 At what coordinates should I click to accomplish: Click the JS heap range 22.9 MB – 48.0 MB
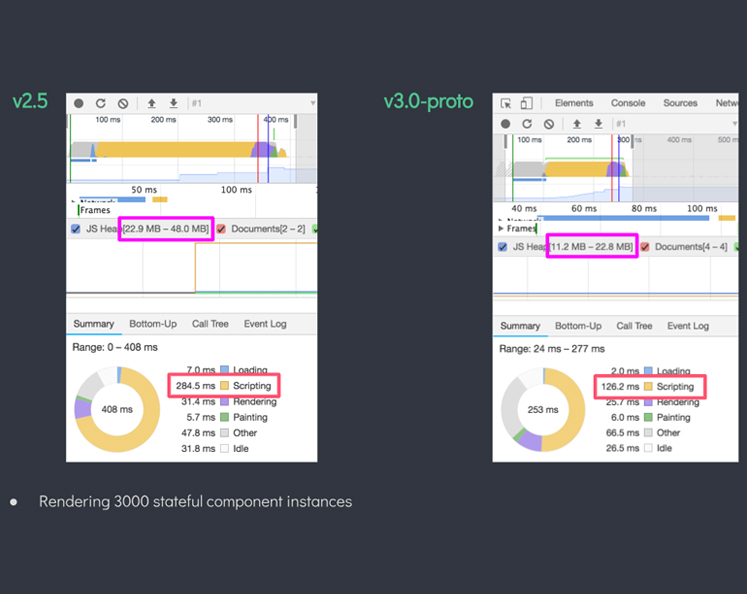[x=166, y=229]
